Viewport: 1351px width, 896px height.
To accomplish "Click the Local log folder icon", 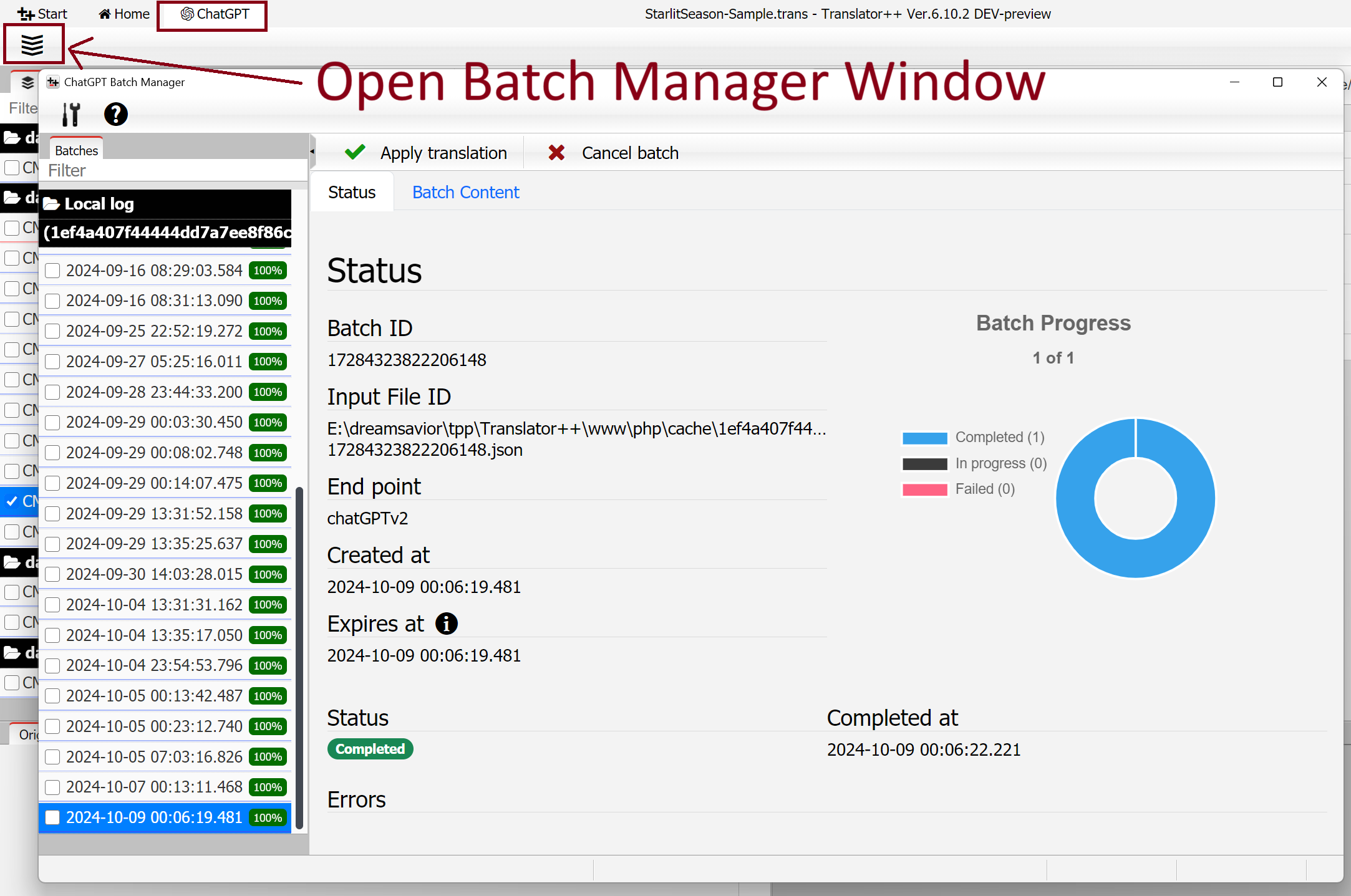I will point(51,204).
